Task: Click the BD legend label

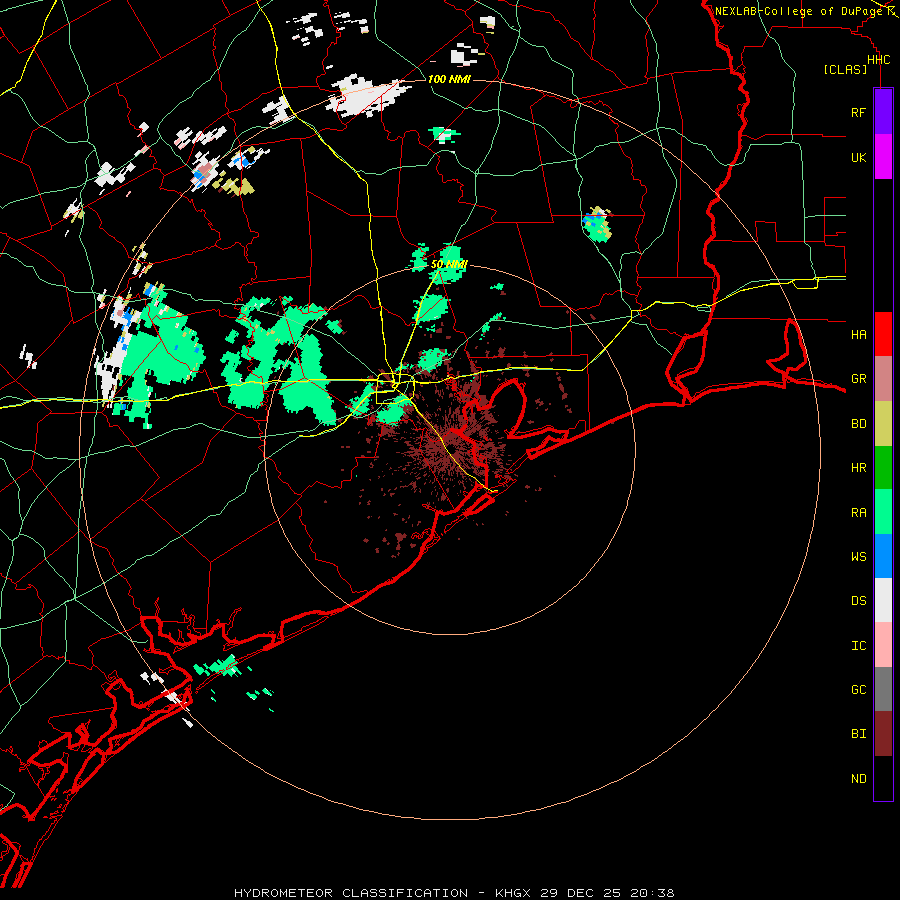Action: coord(858,424)
